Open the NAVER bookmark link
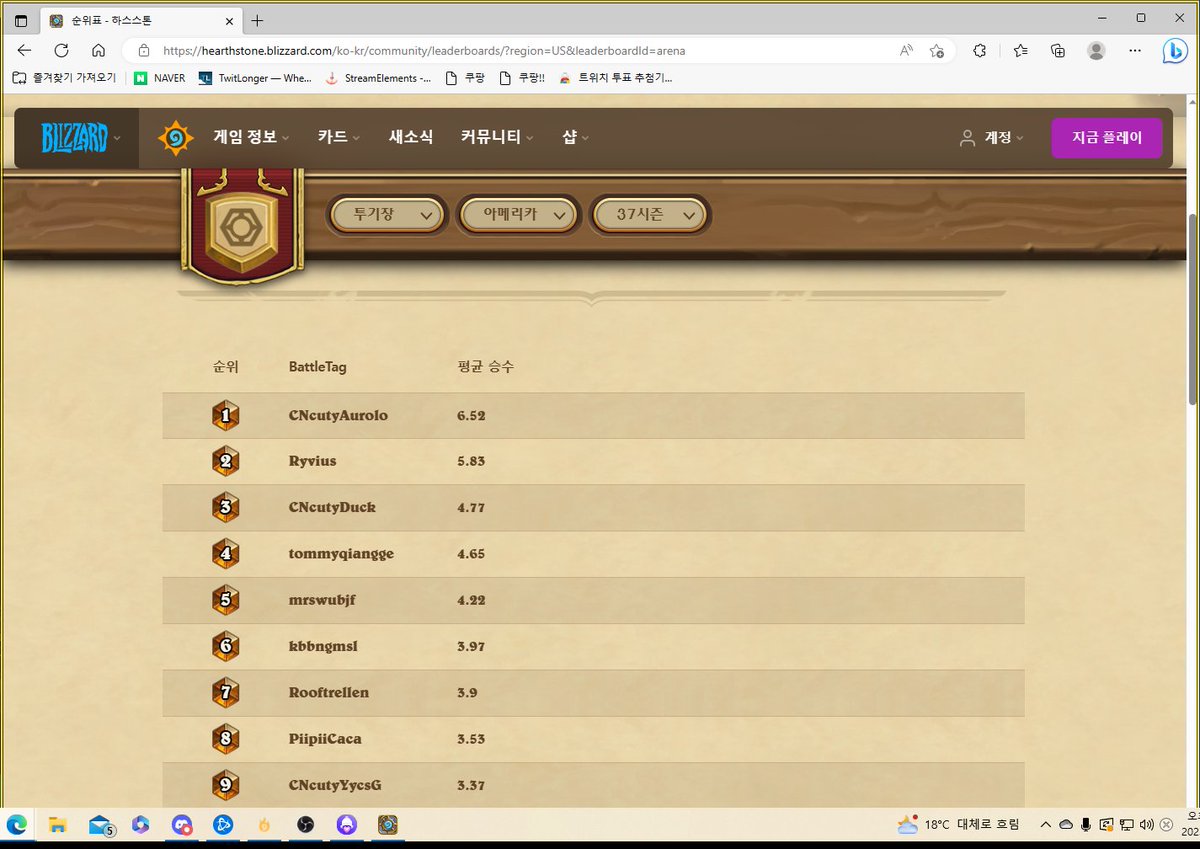This screenshot has height=849, width=1200. tap(158, 77)
